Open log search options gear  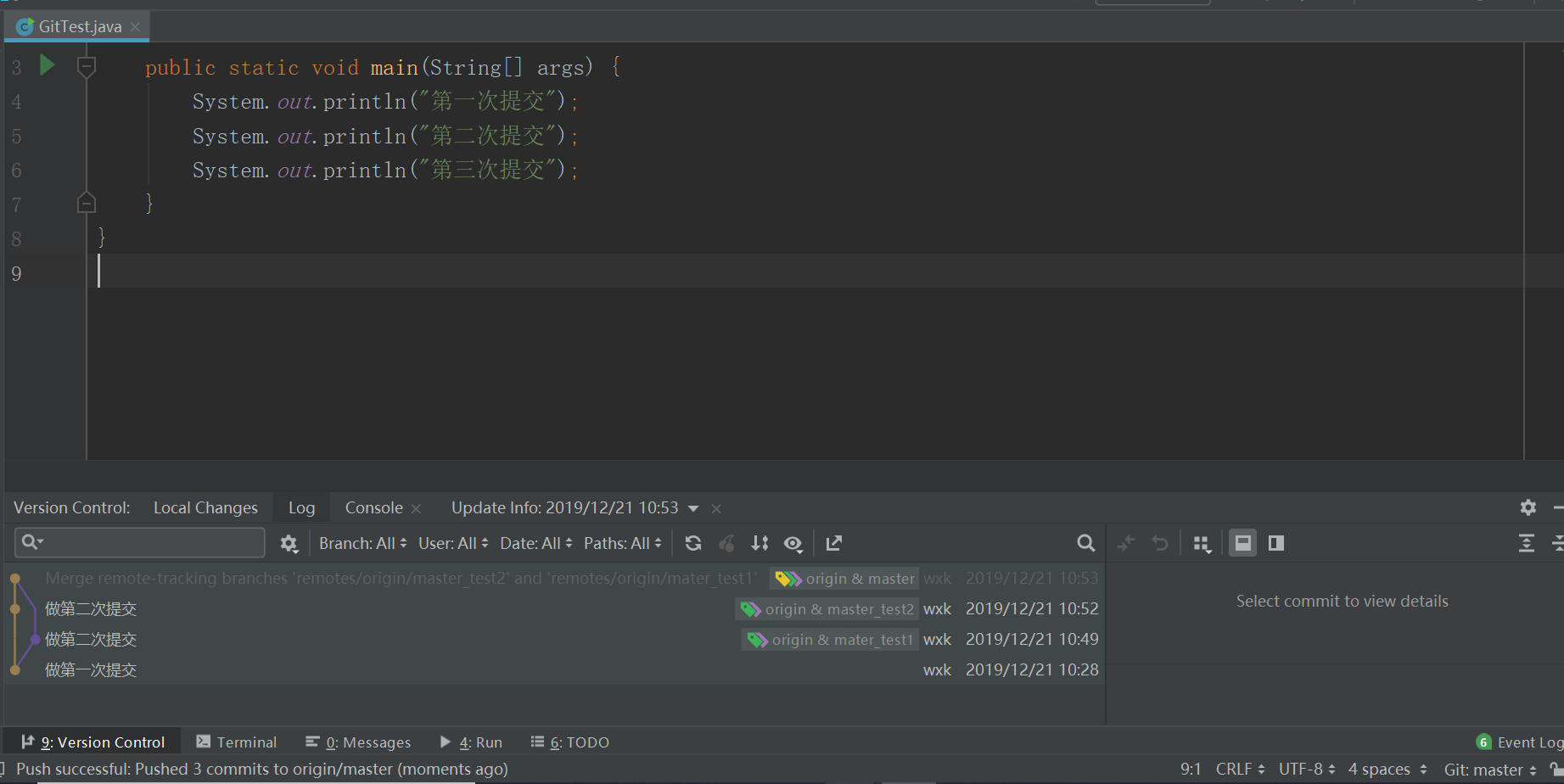(289, 543)
